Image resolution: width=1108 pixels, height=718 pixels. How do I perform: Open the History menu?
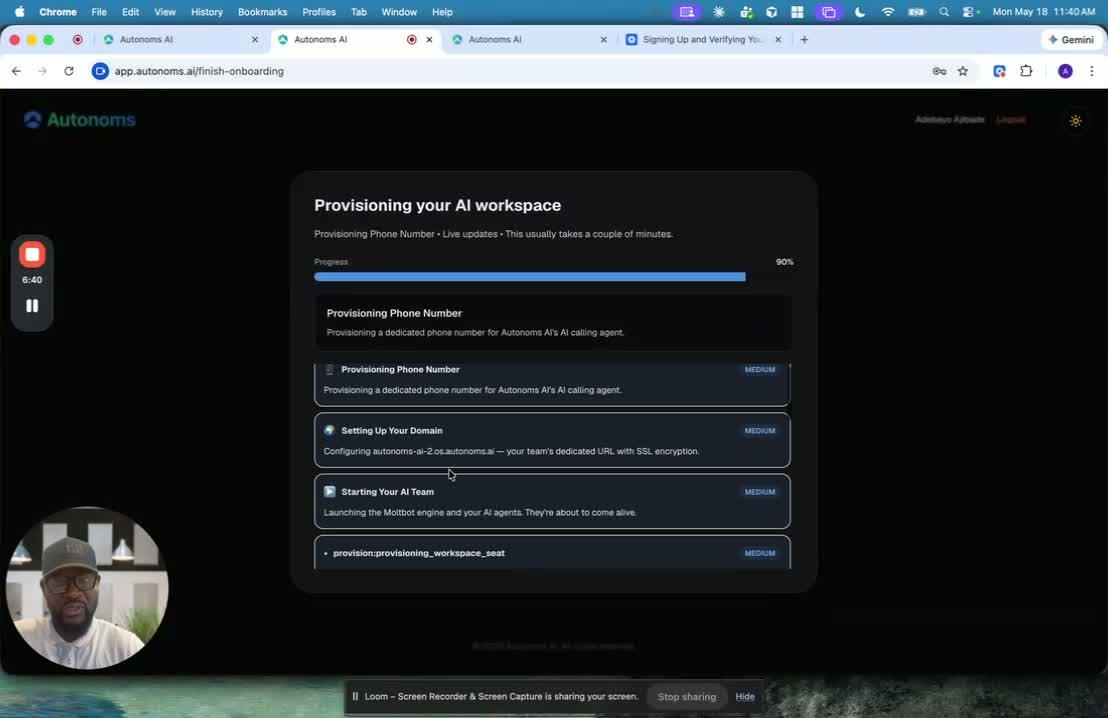(x=206, y=12)
